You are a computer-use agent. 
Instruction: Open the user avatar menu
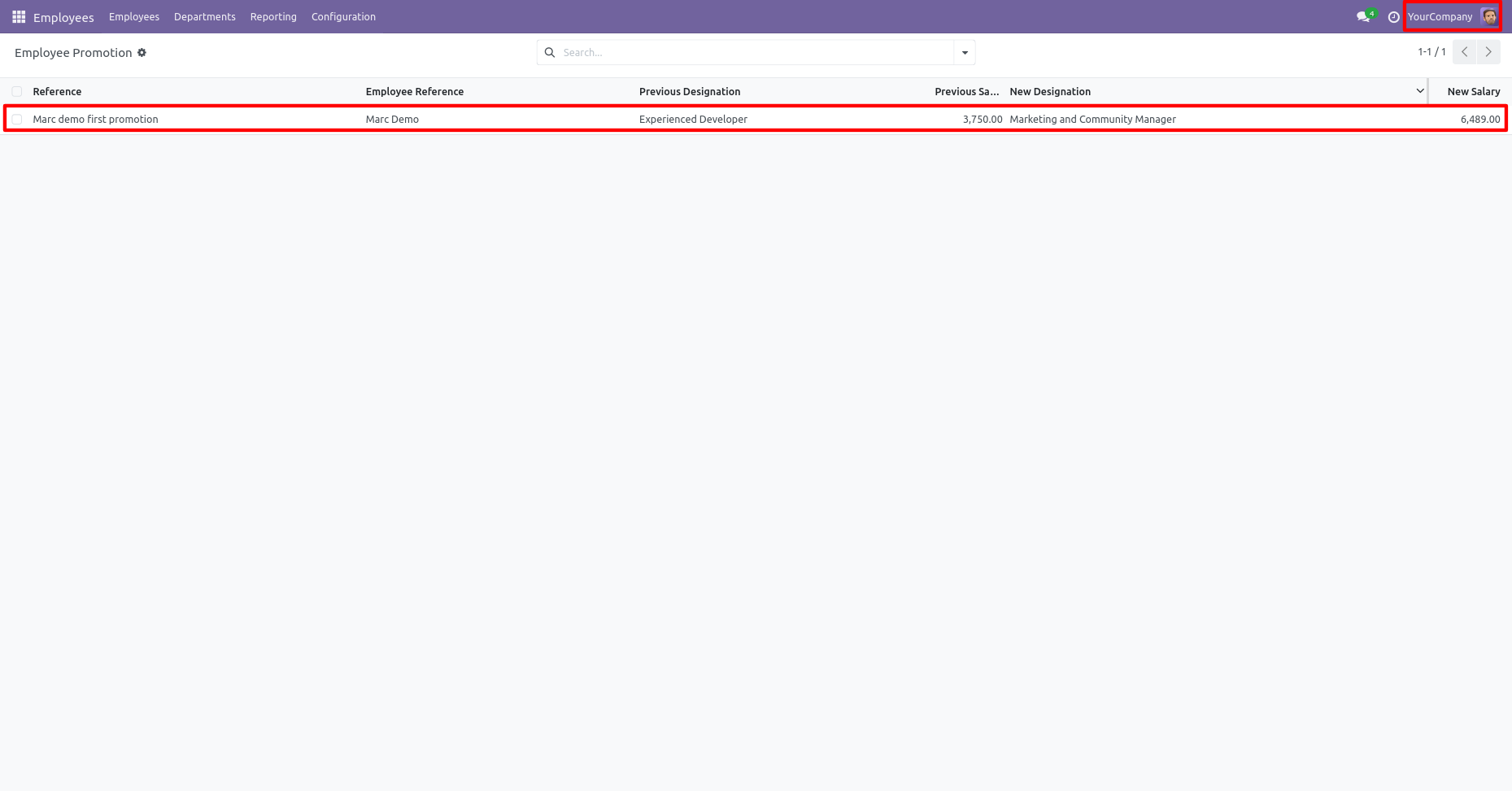(1489, 16)
